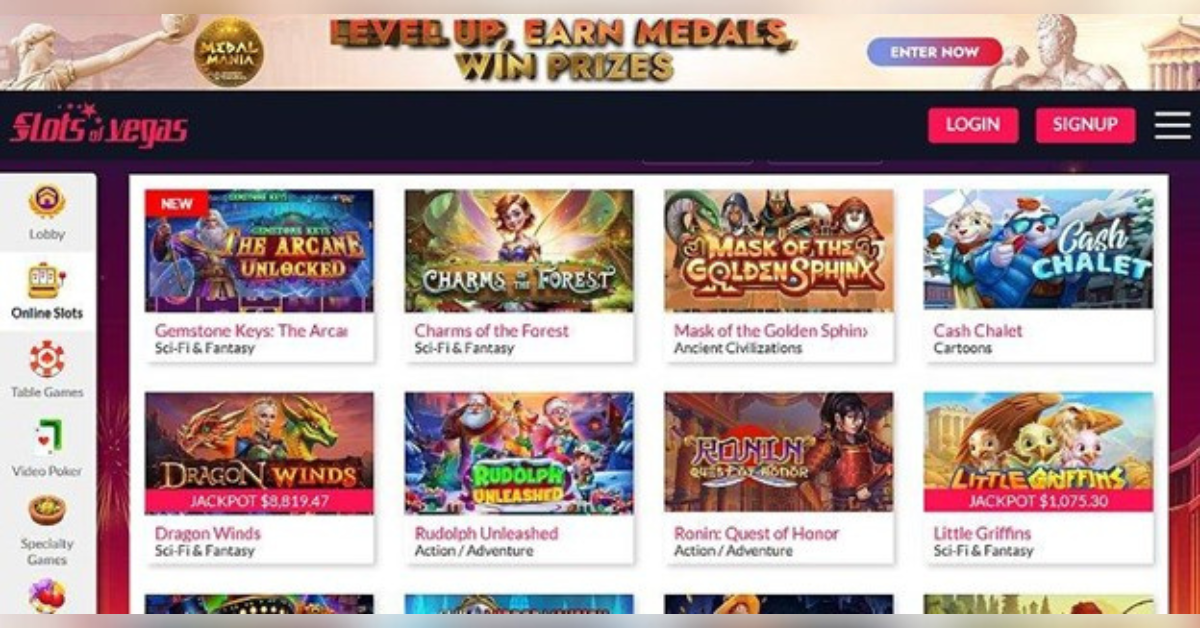
Task: Click the LOGIN button
Action: 973,125
